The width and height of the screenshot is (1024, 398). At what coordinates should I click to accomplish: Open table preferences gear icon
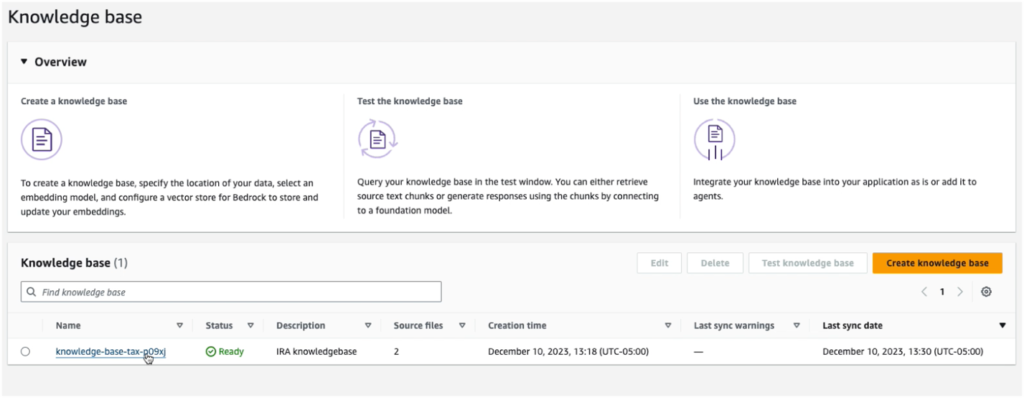coord(986,292)
